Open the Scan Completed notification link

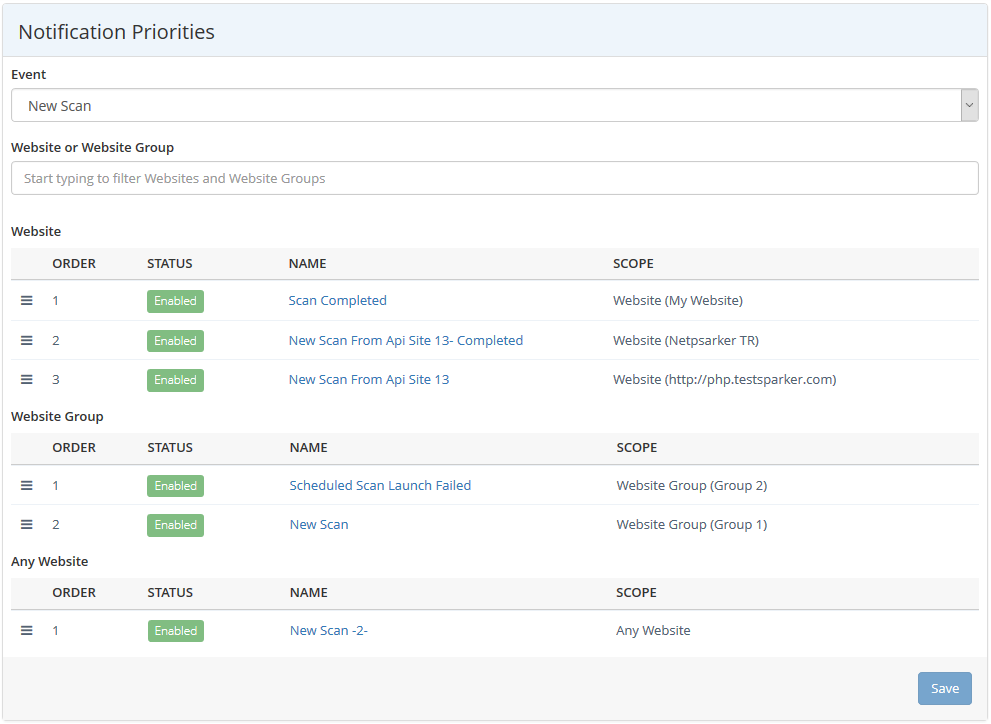pyautogui.click(x=337, y=301)
